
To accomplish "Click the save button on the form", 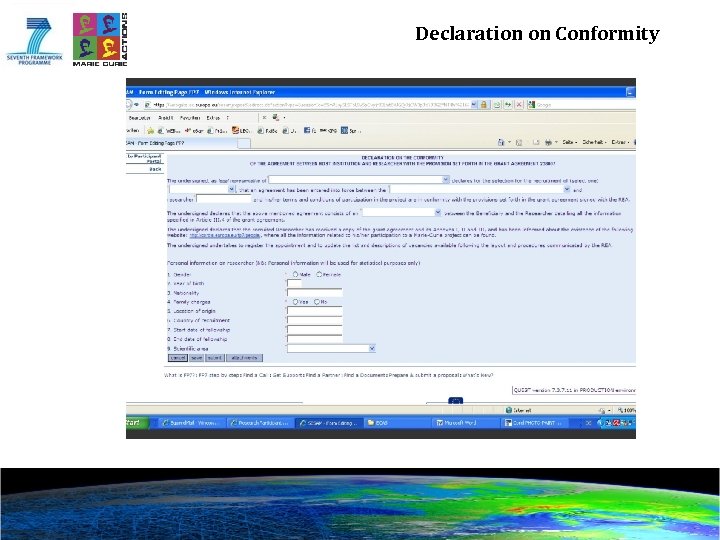I will 197,358.
